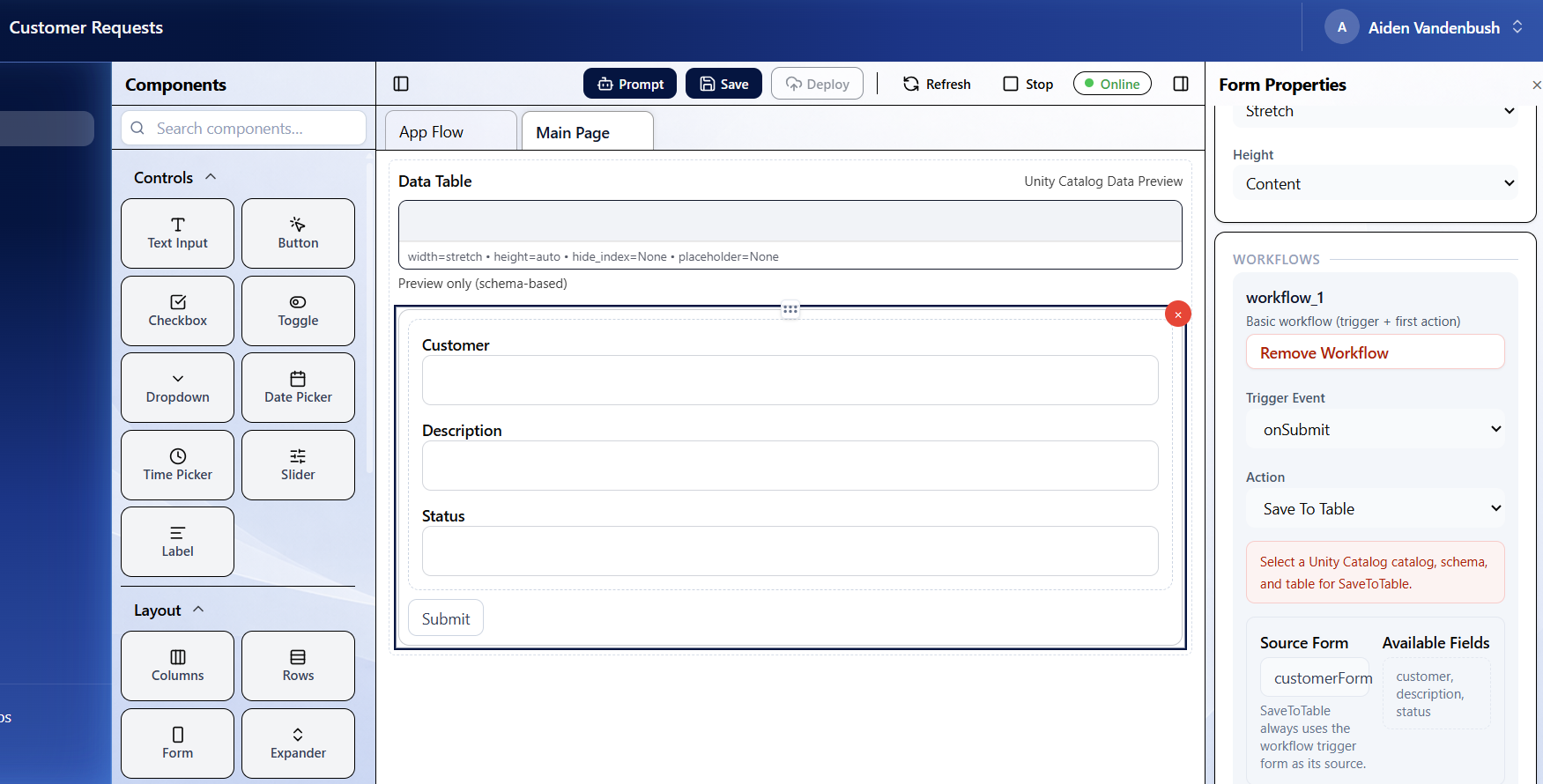This screenshot has height=784, width=1543.
Task: Click the red delete form button
Action: (1178, 314)
